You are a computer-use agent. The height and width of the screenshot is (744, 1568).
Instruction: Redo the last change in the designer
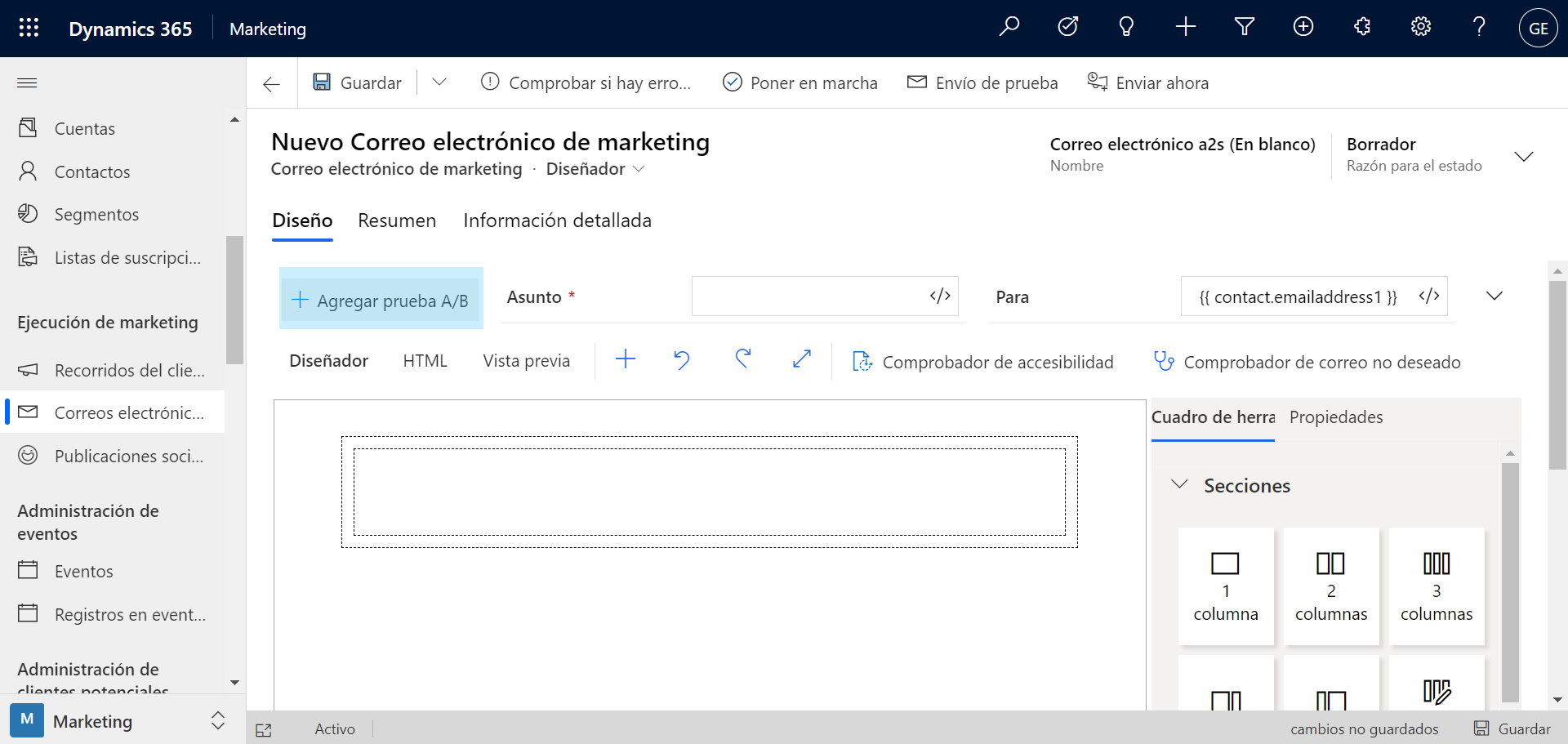[x=742, y=360]
